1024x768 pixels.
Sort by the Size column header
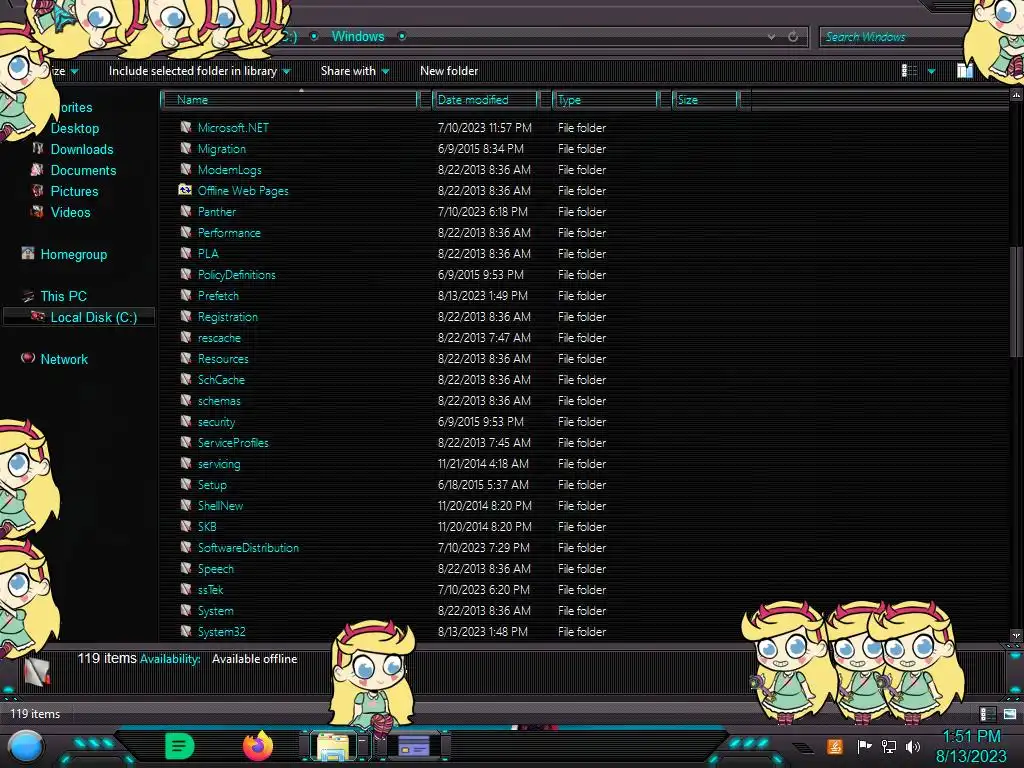pos(705,99)
